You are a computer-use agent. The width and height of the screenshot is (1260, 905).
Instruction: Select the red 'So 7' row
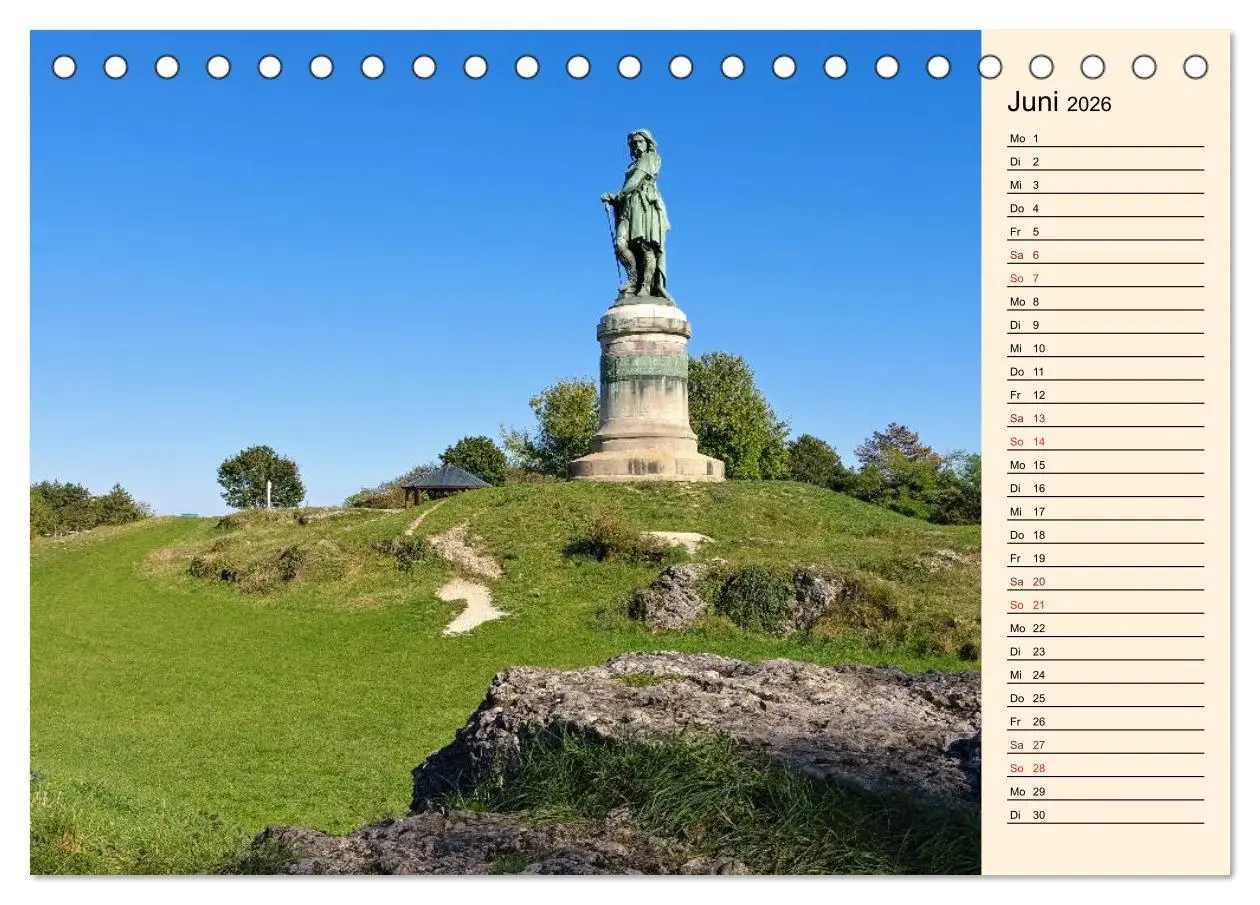[1105, 278]
